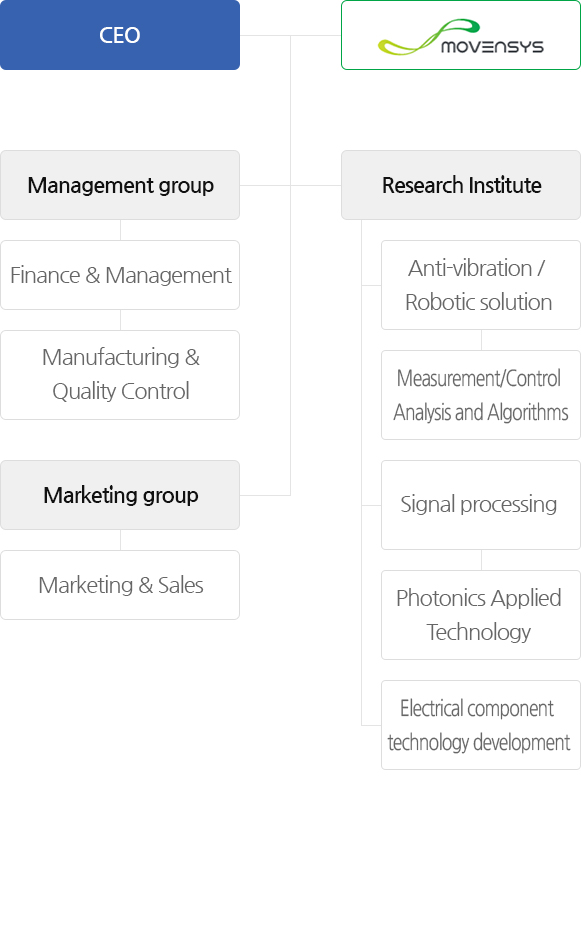Click the Movensys logo
The height and width of the screenshot is (940, 581).
[x=460, y=37]
